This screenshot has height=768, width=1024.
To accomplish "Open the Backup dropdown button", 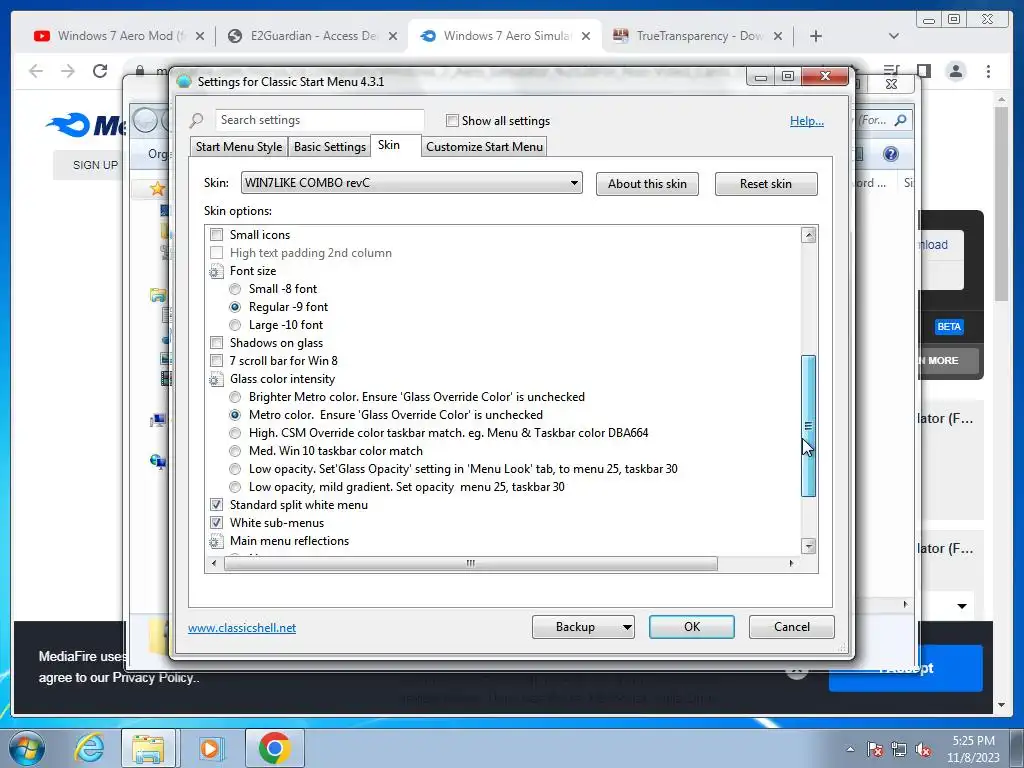I will (x=583, y=627).
